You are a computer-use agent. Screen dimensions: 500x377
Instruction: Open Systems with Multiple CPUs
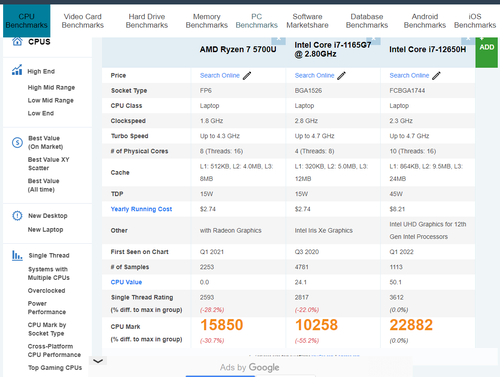[49, 273]
